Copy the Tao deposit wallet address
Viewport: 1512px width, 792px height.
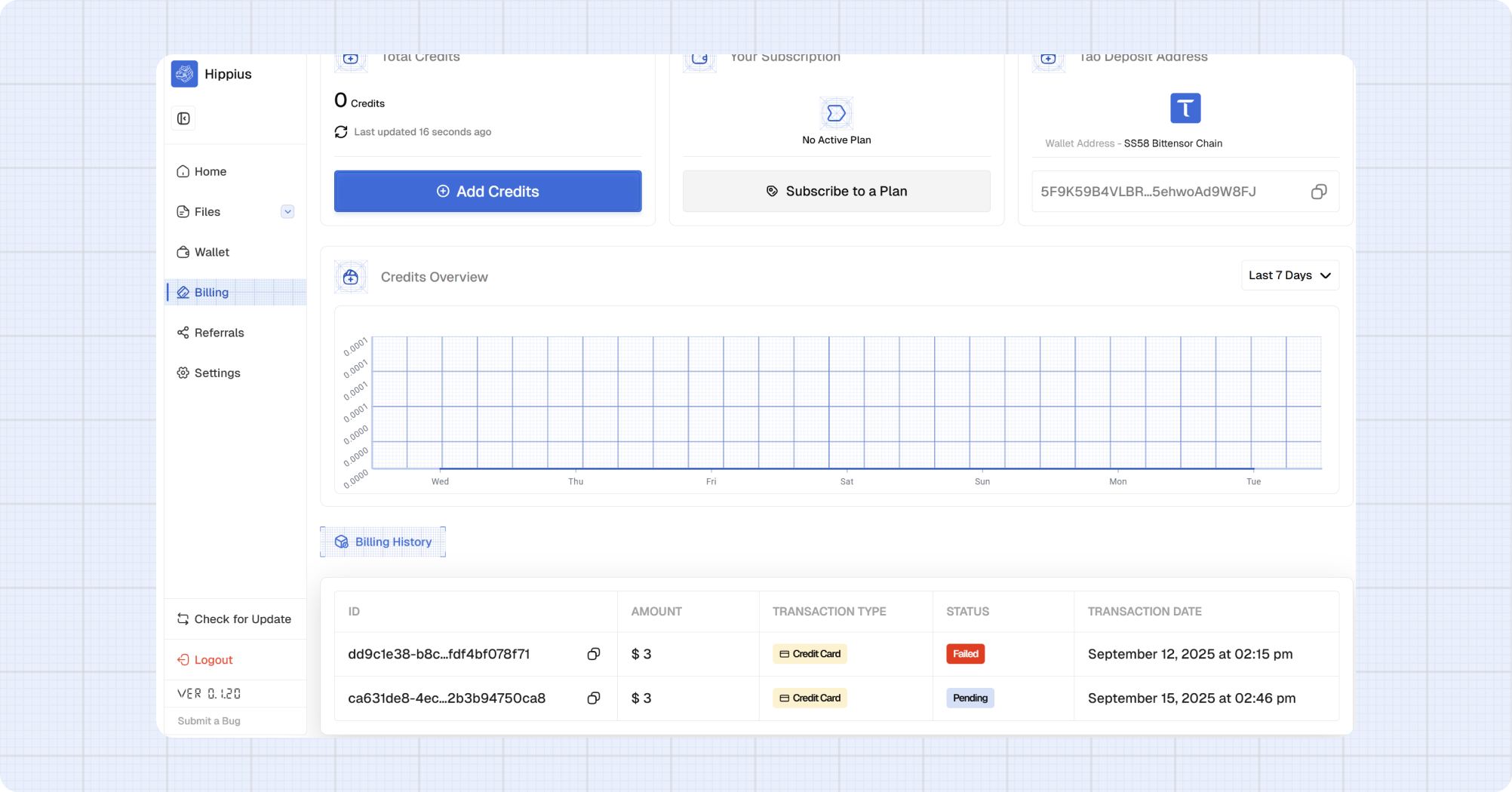coord(1318,192)
